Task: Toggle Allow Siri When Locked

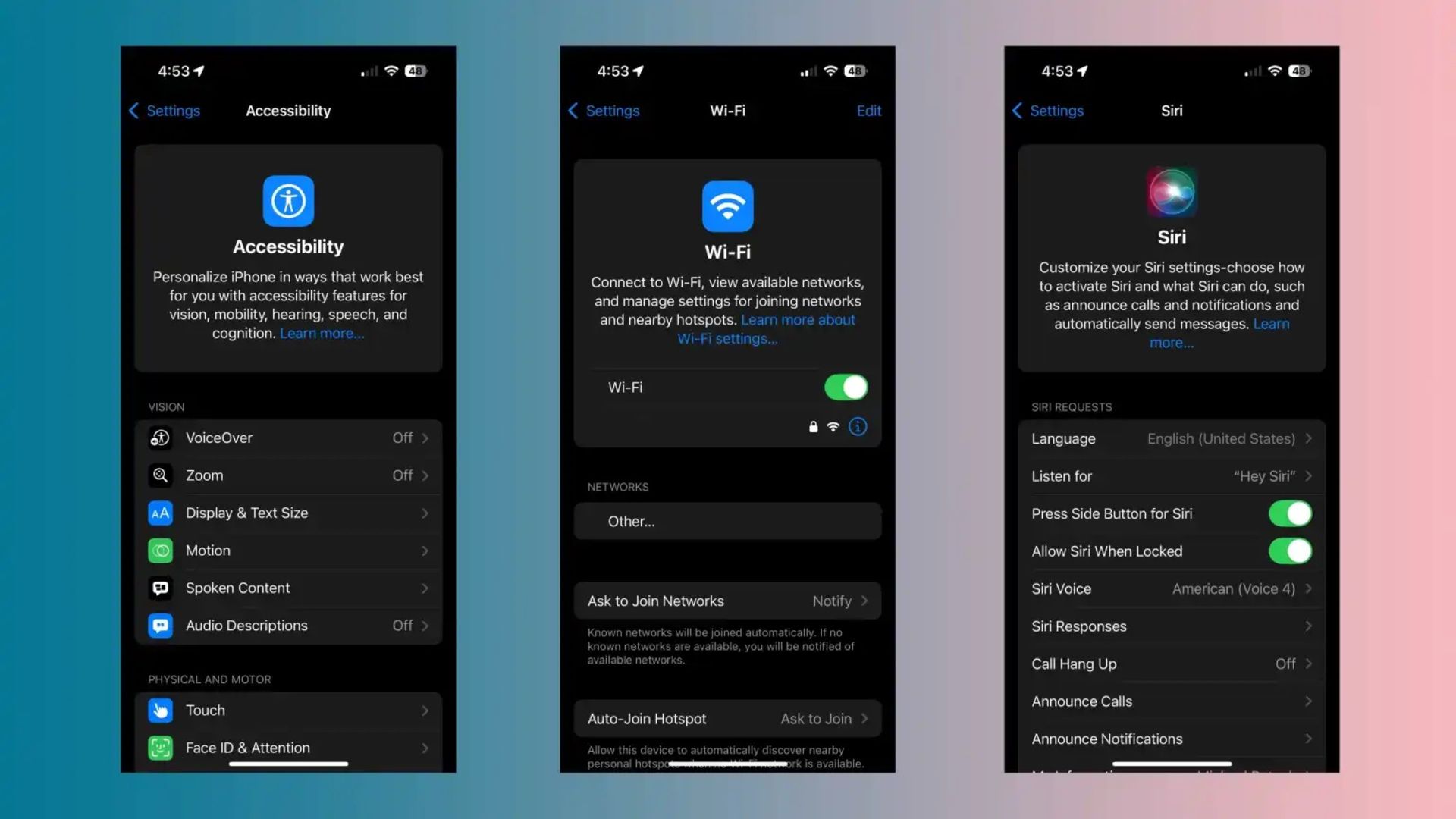Action: [x=1289, y=551]
